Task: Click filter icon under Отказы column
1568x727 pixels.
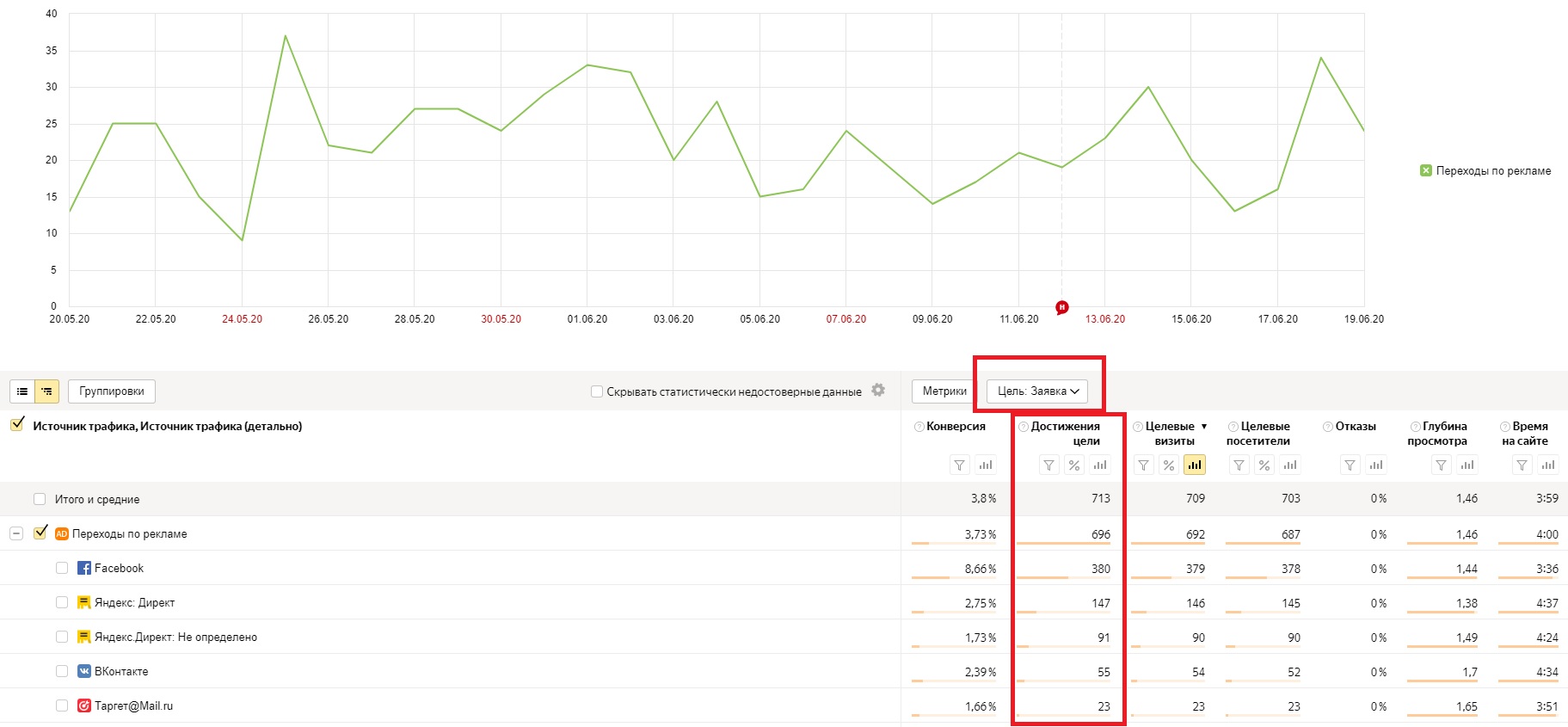Action: click(x=1350, y=465)
